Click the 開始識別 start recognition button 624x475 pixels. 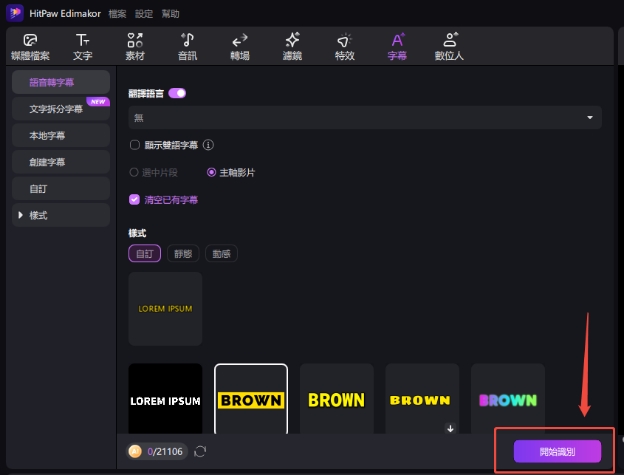point(557,451)
